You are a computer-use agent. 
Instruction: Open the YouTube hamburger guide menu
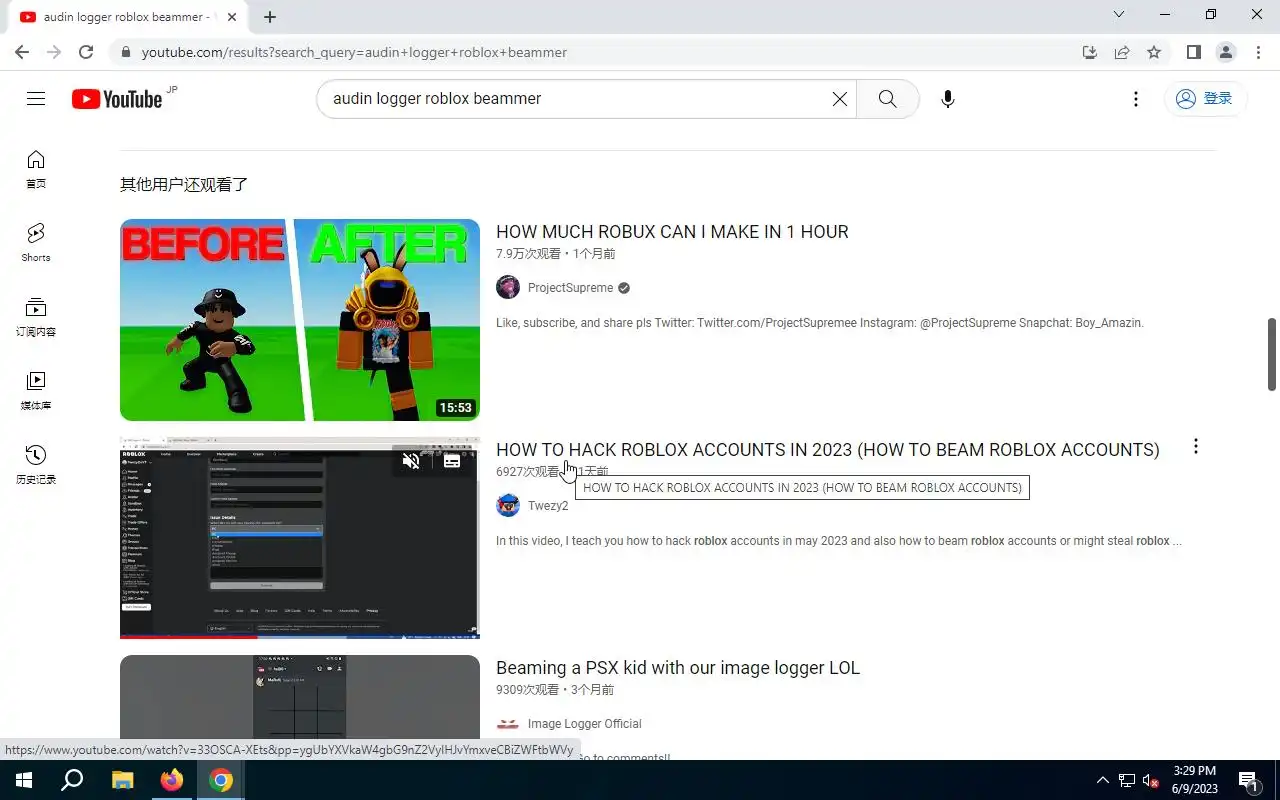click(36, 98)
